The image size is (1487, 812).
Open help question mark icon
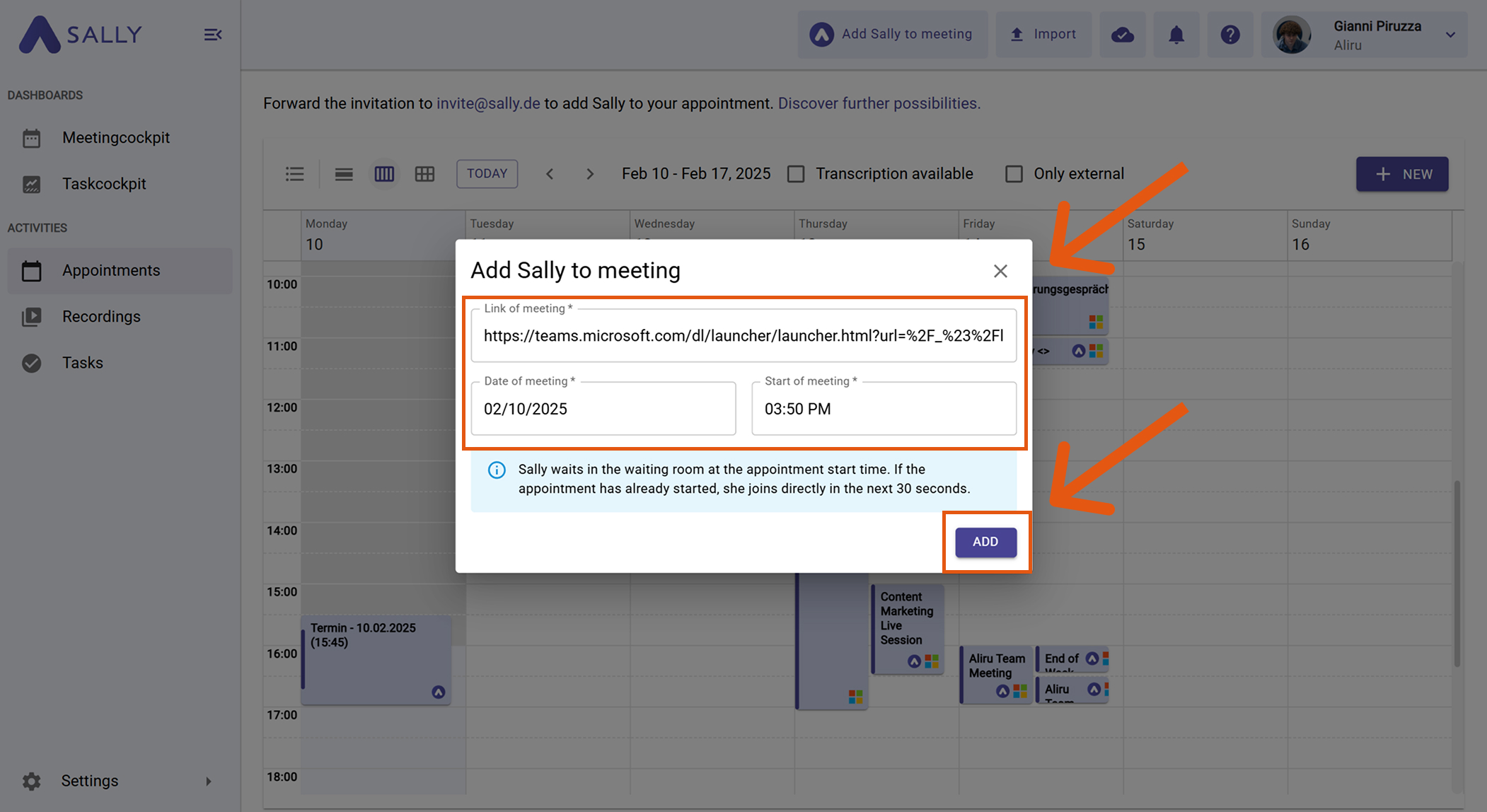1230,34
